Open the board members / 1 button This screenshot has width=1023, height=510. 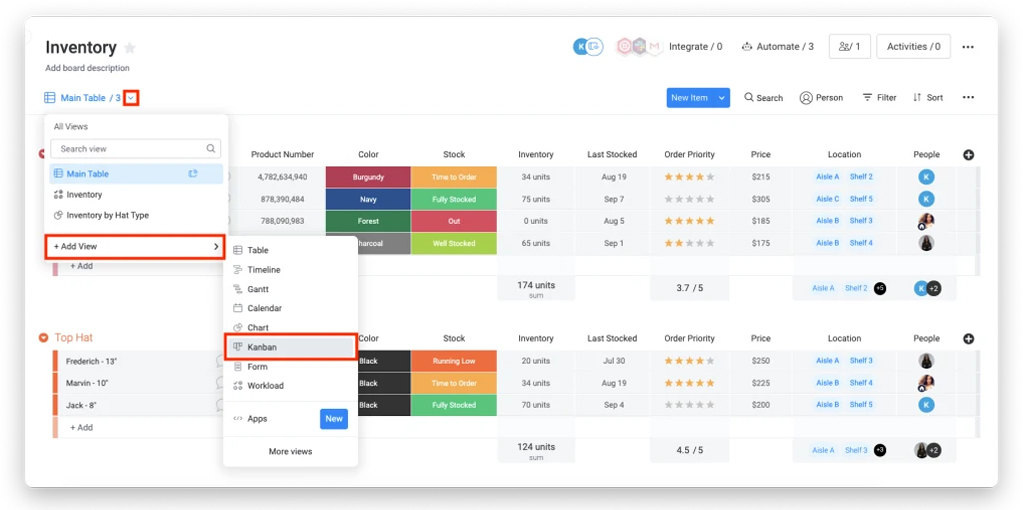pos(849,47)
